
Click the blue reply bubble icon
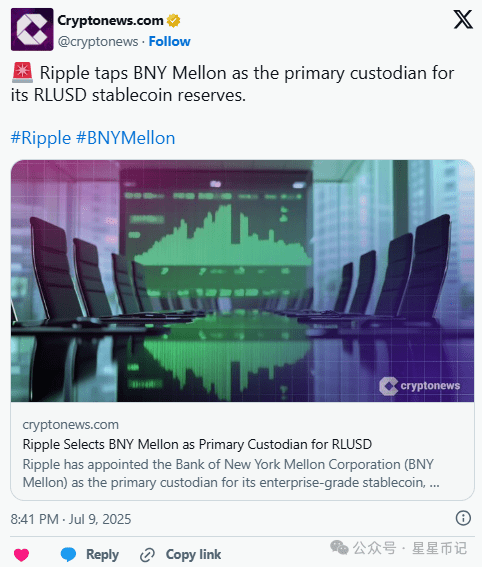(x=68, y=554)
